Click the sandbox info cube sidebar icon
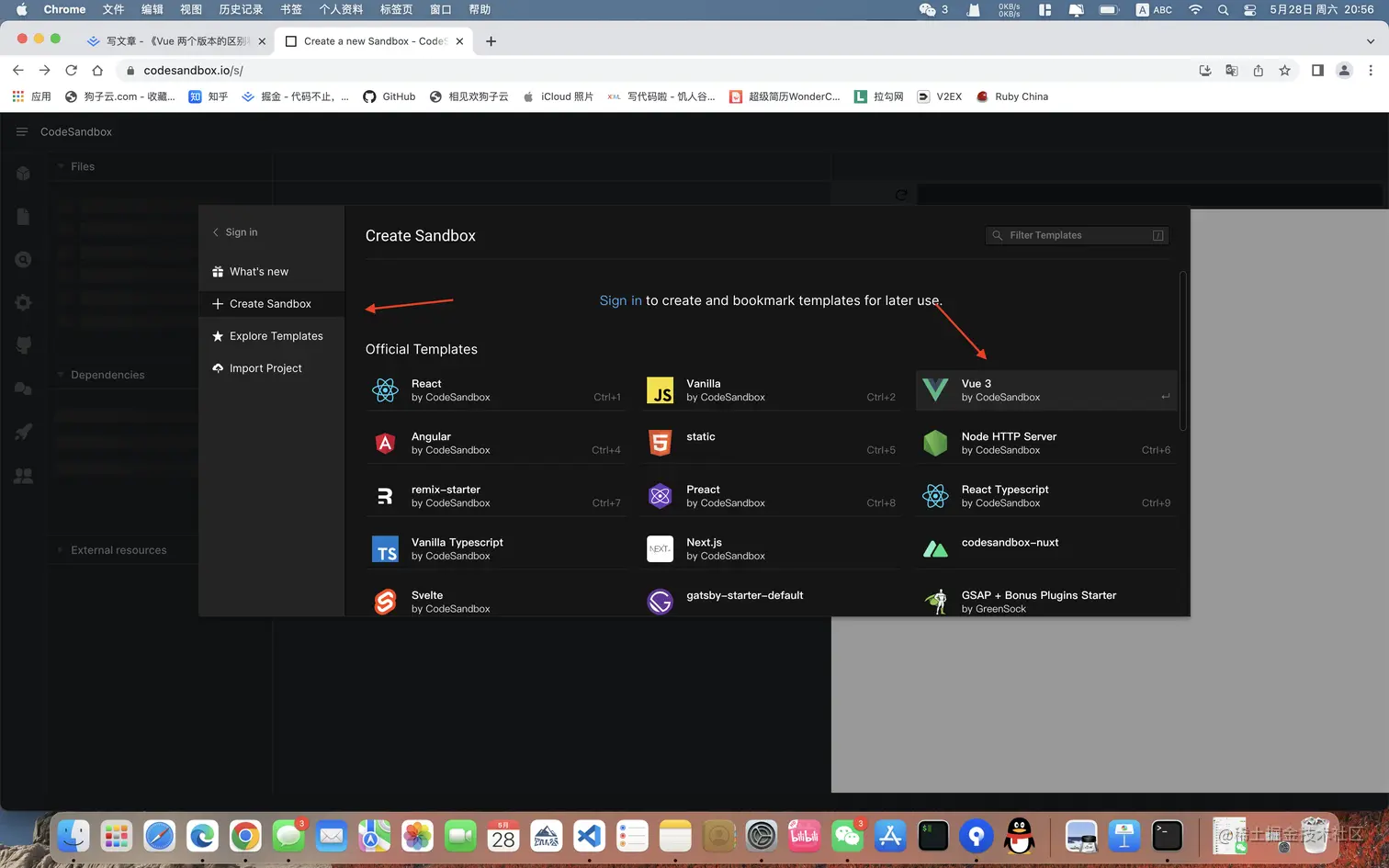The height and width of the screenshot is (868, 1389). pos(24,174)
